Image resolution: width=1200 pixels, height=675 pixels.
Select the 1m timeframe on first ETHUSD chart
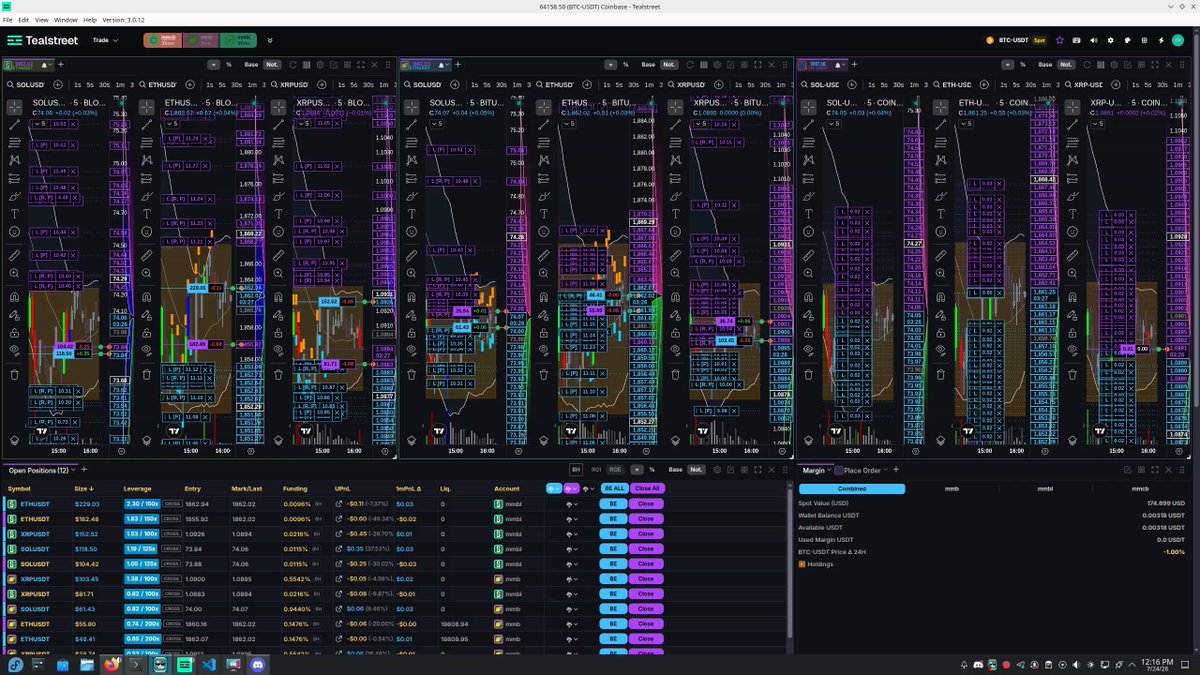coord(251,85)
